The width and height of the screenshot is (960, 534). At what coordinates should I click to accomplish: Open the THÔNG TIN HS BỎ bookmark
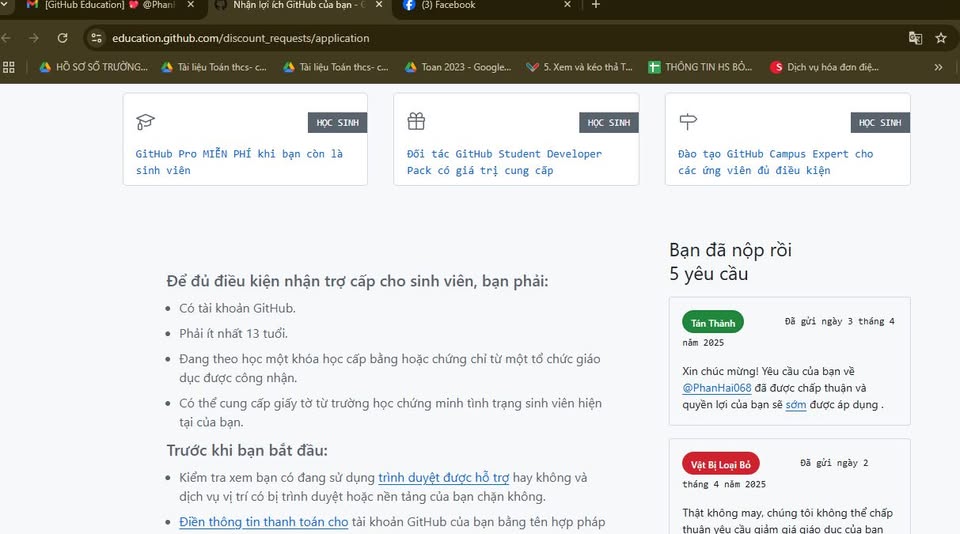coord(700,67)
